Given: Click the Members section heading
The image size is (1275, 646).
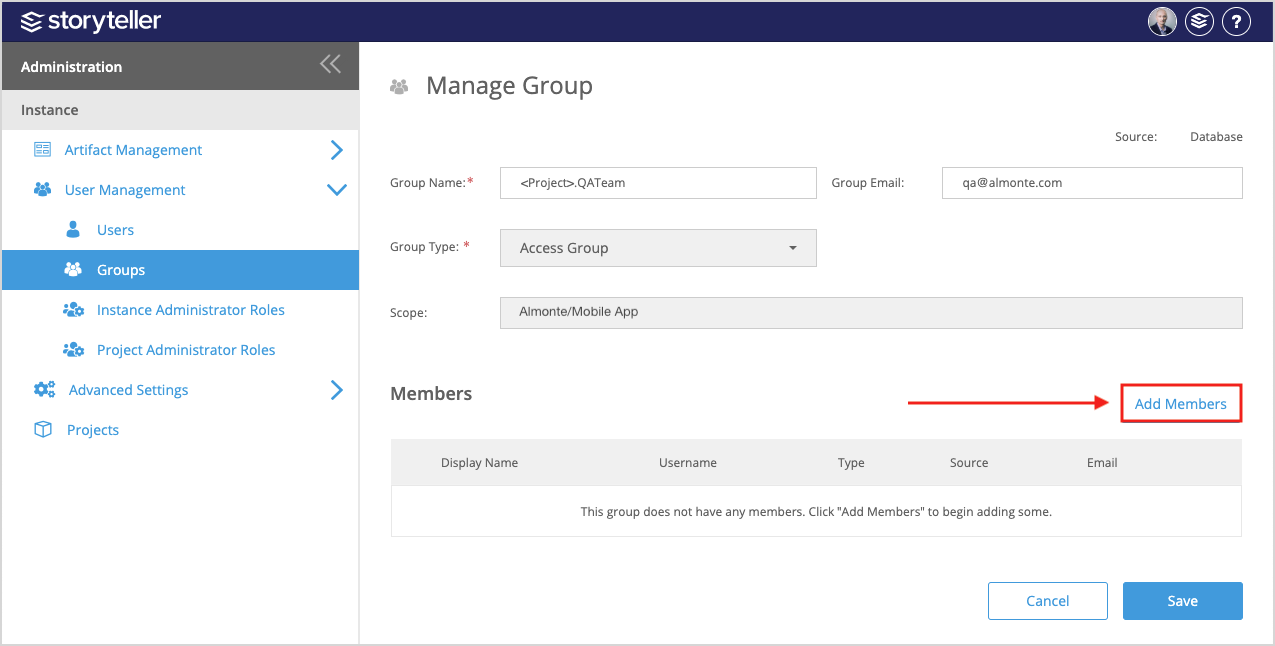Looking at the screenshot, I should (431, 394).
